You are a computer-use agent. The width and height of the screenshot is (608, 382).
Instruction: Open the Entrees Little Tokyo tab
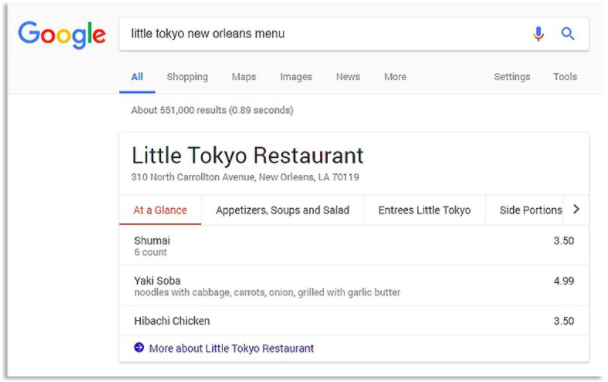[425, 210]
